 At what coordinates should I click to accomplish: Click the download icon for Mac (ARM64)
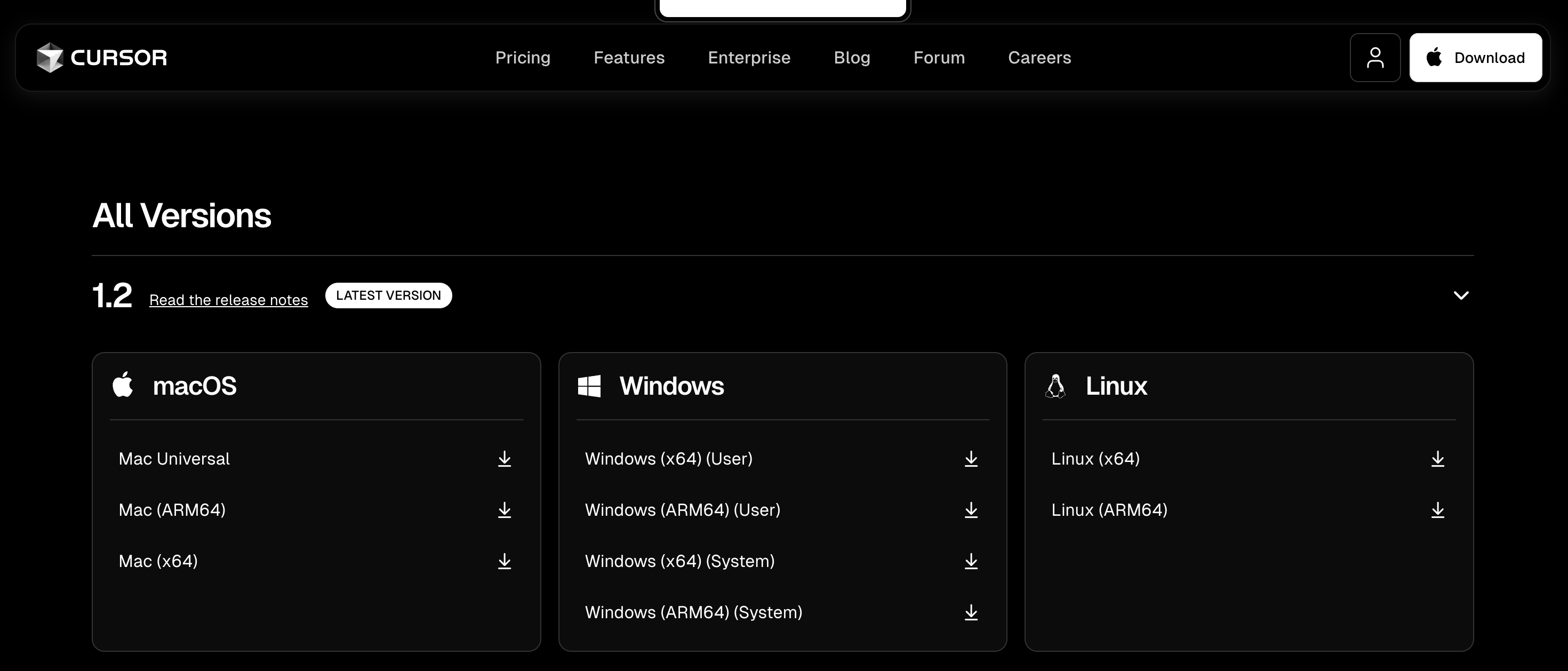coord(504,510)
